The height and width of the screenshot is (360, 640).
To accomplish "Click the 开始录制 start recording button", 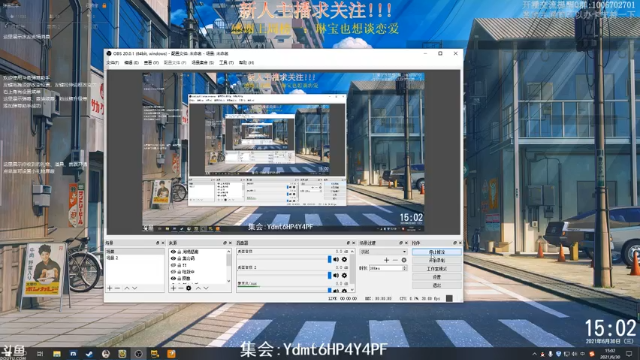I will [x=437, y=260].
